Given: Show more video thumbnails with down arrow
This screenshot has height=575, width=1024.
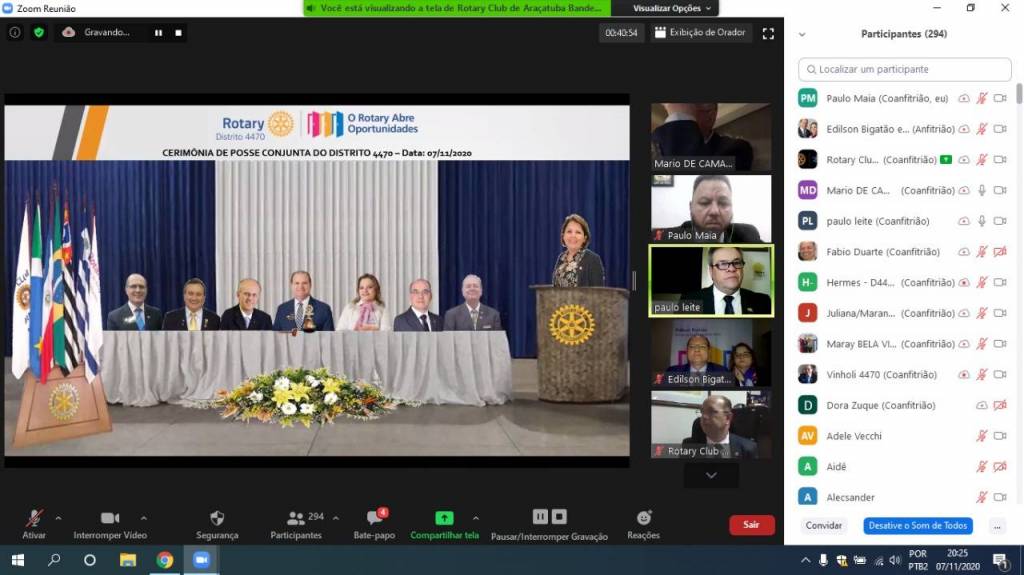Looking at the screenshot, I should (x=711, y=476).
